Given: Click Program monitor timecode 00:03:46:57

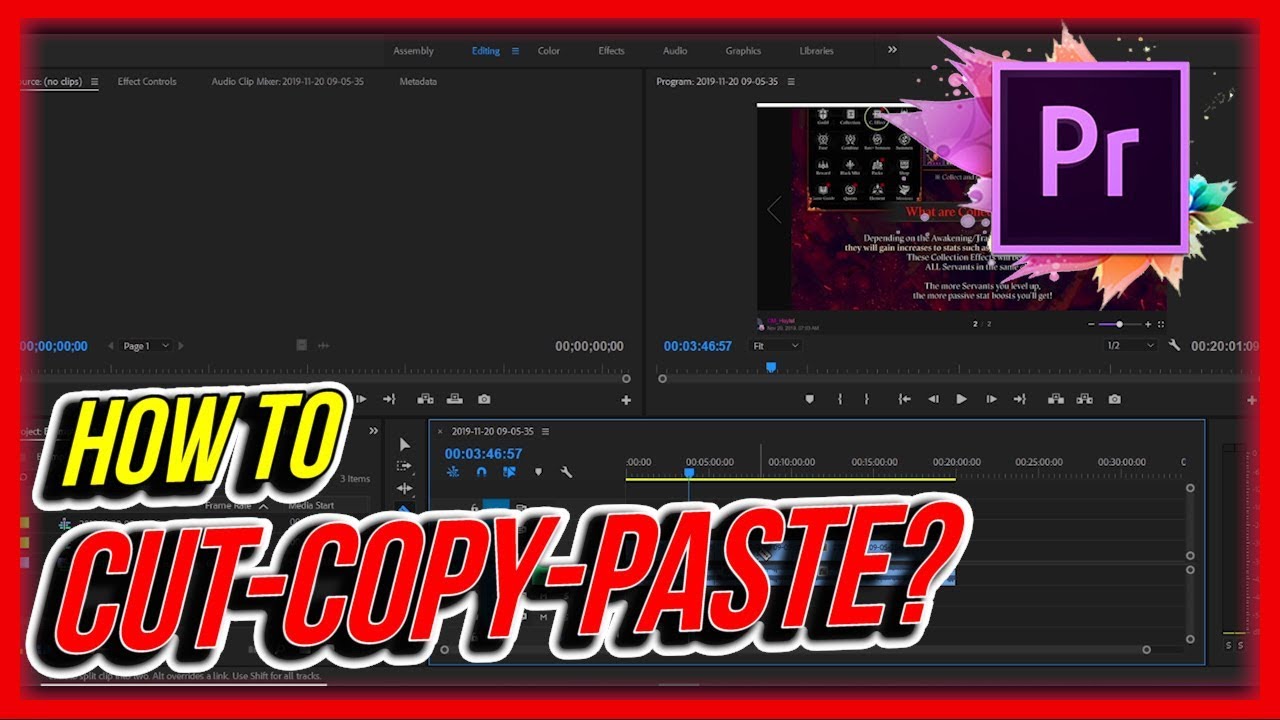Looking at the screenshot, I should (698, 346).
